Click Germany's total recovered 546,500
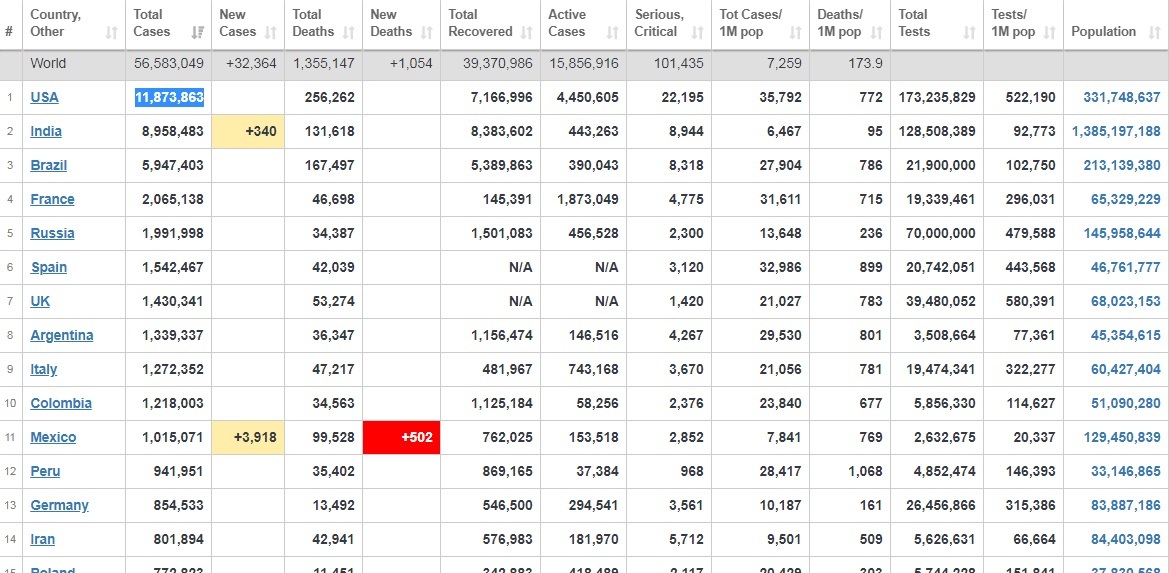 pyautogui.click(x=508, y=505)
